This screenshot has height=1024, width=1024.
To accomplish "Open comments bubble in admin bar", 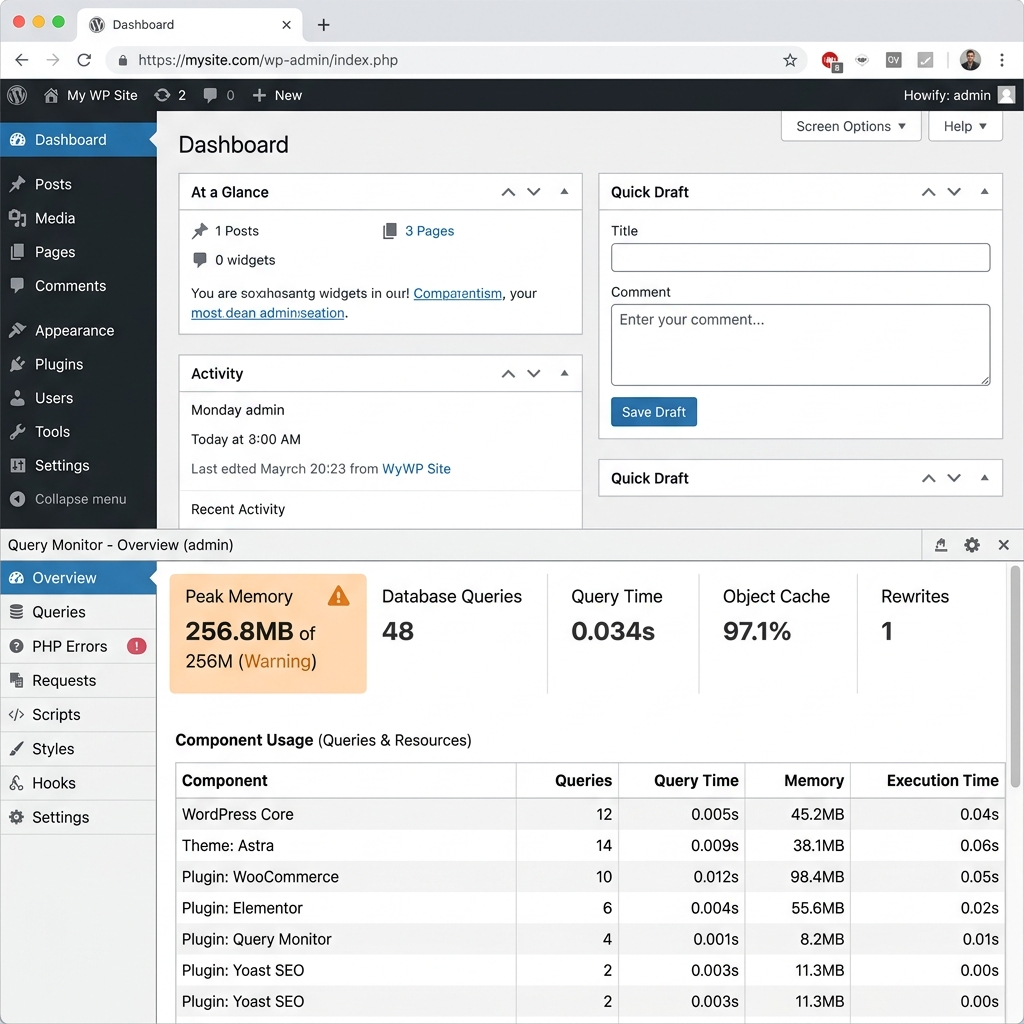I will click(210, 95).
